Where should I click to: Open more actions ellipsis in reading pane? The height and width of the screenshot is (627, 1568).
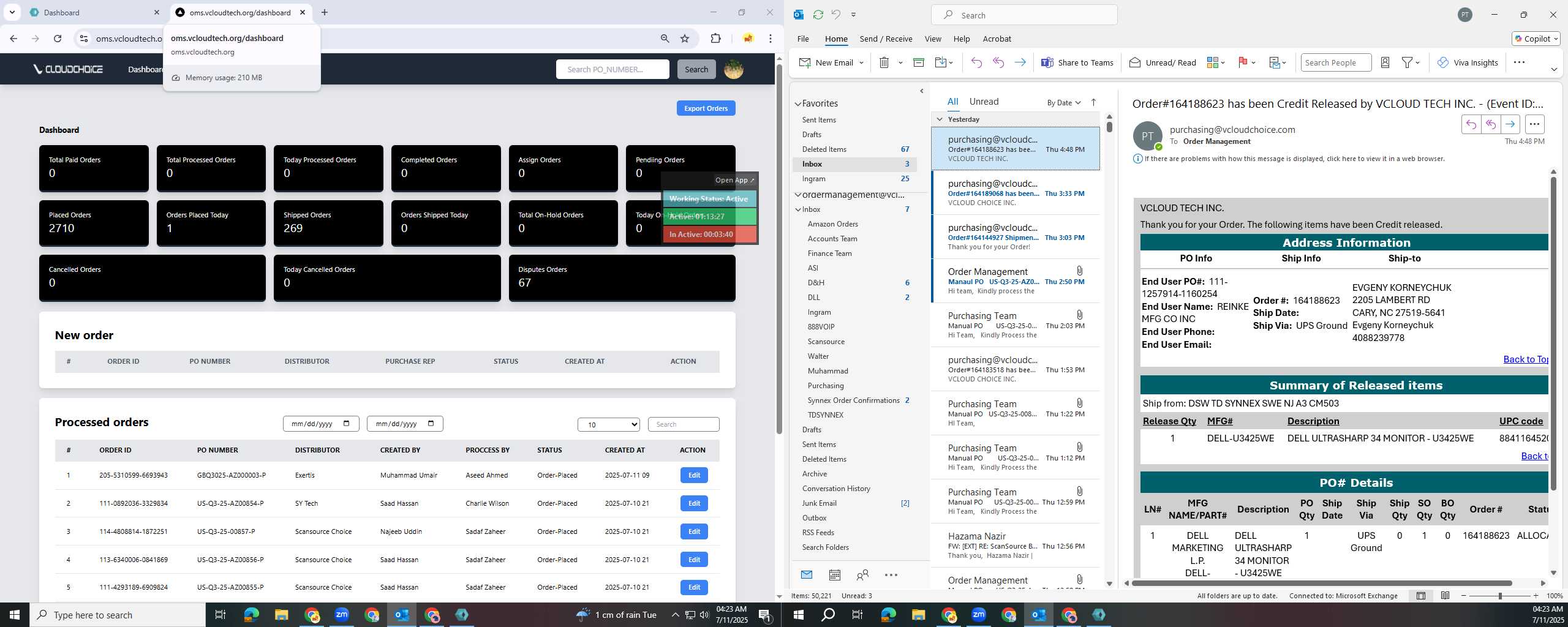point(1534,124)
